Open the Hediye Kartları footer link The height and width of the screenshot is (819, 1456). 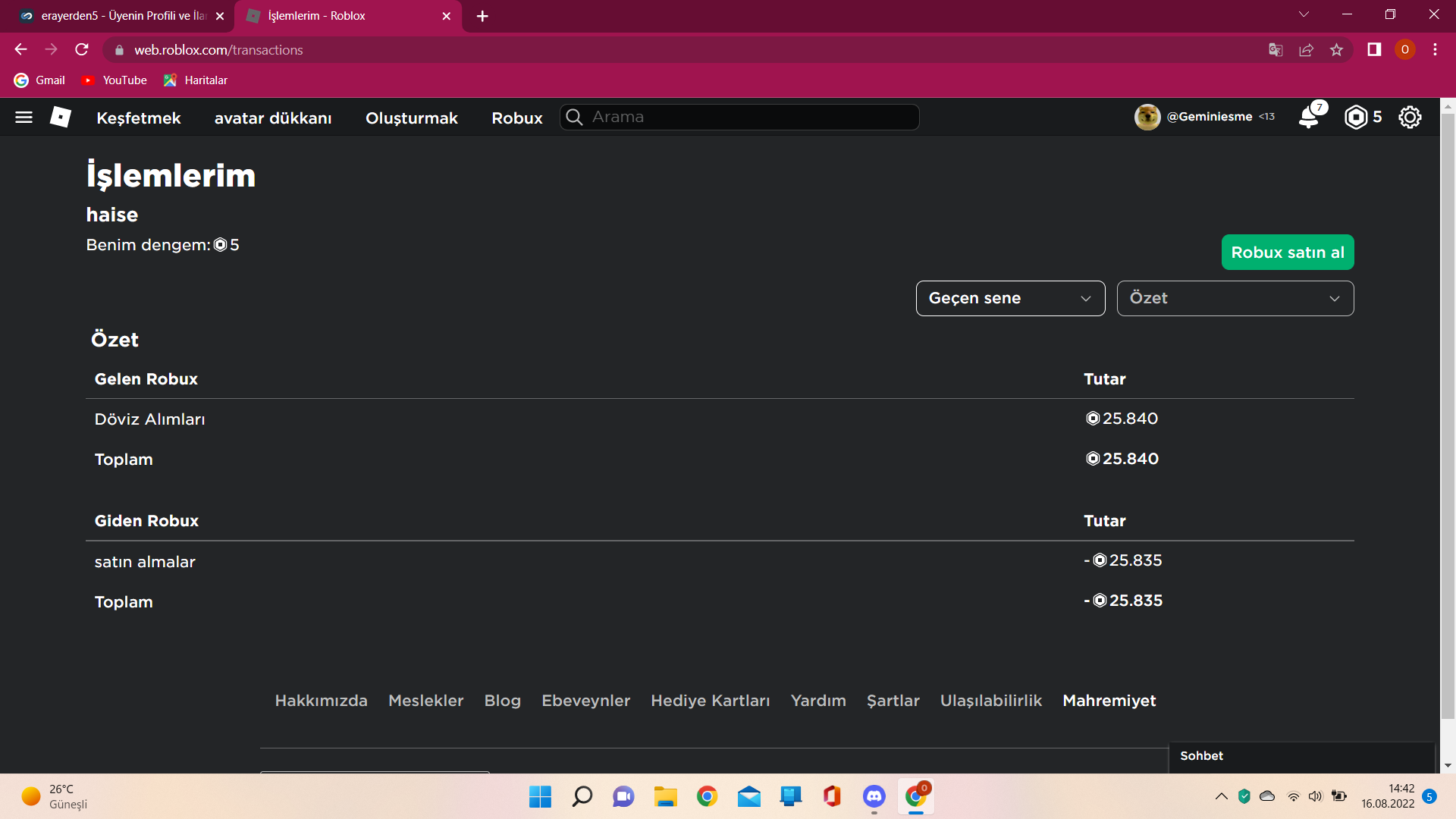(x=710, y=701)
